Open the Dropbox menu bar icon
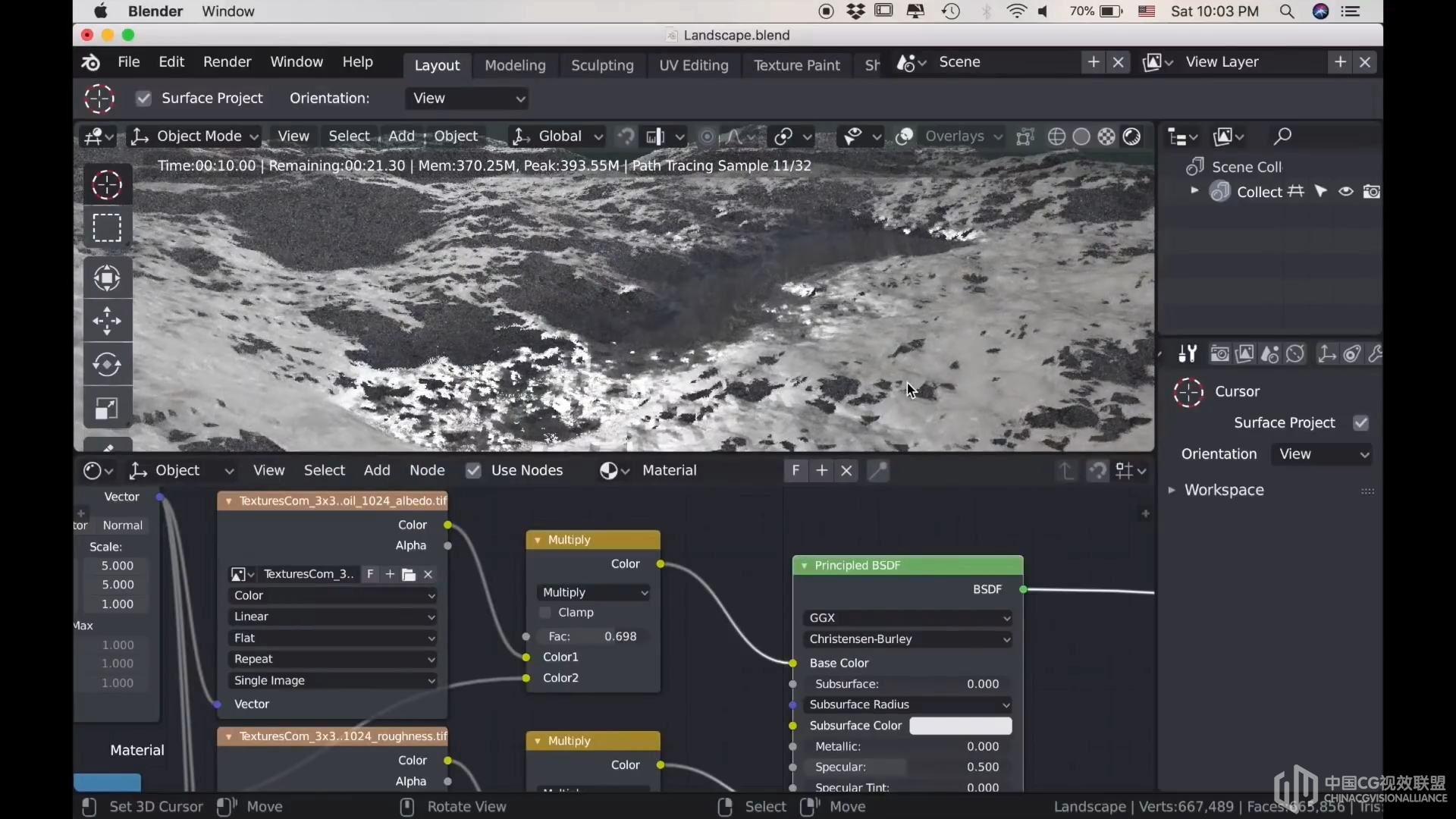 [x=855, y=11]
